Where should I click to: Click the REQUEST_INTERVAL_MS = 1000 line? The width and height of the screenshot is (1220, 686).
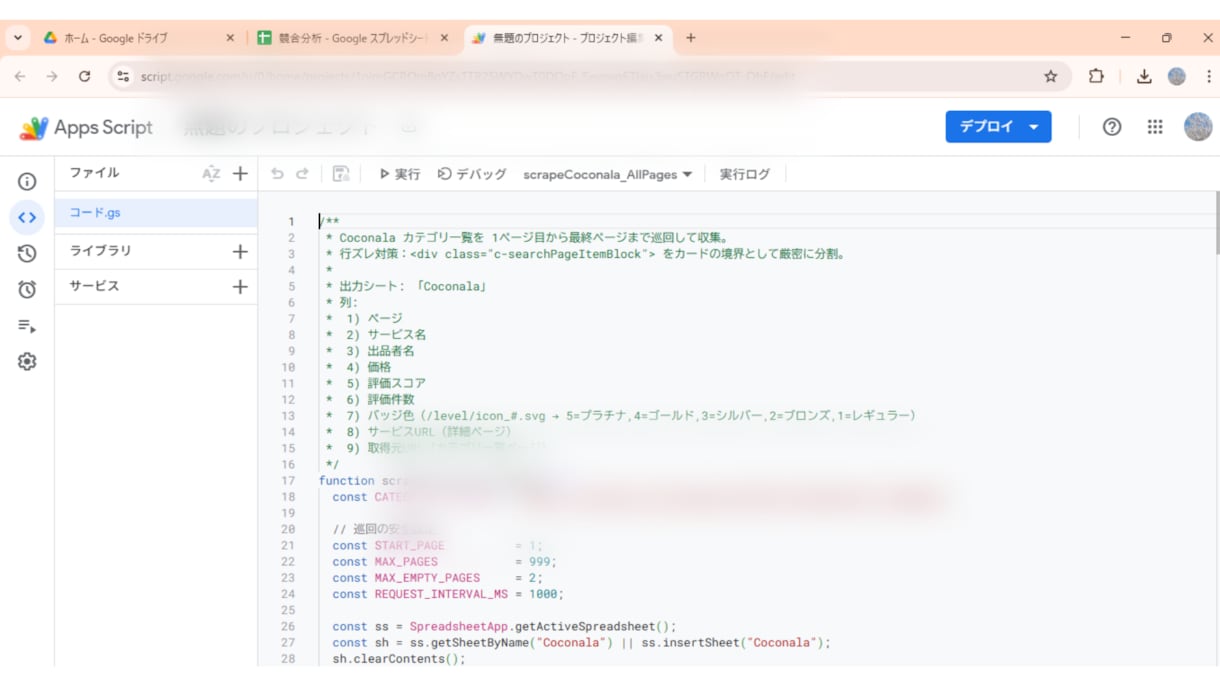tap(448, 594)
